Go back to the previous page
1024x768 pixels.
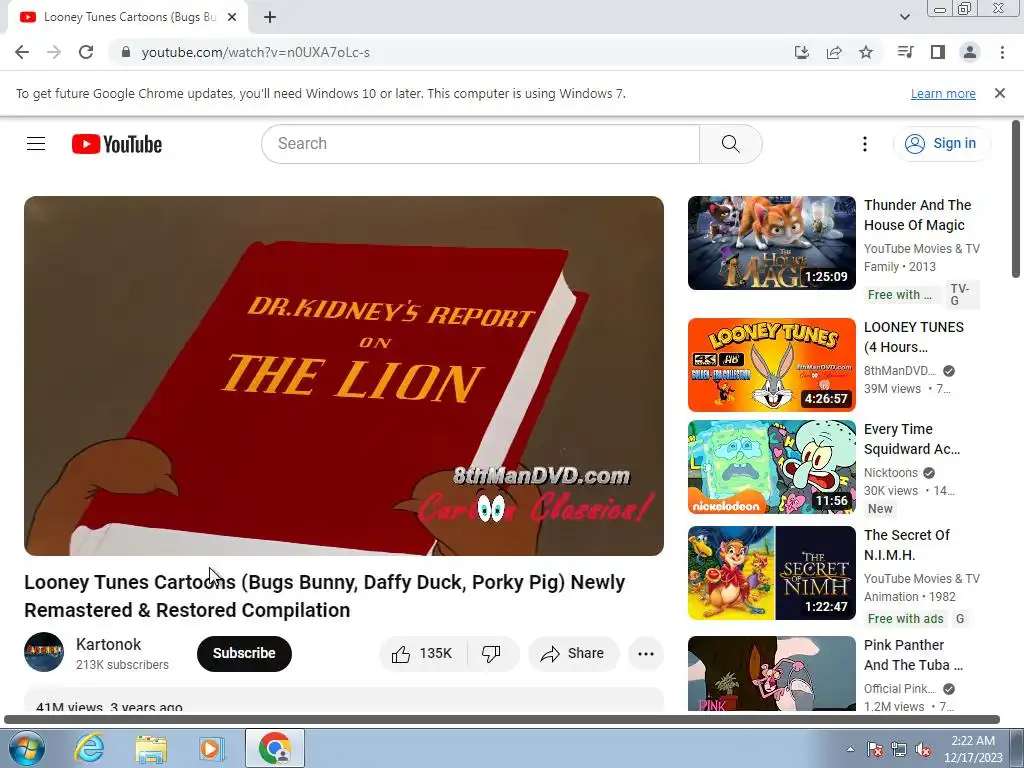point(22,52)
